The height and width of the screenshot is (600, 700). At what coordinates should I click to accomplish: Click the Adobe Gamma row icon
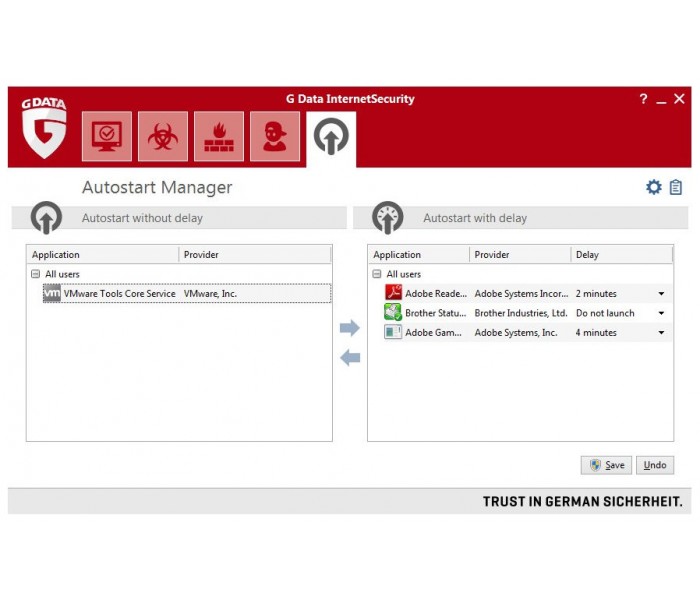point(393,332)
